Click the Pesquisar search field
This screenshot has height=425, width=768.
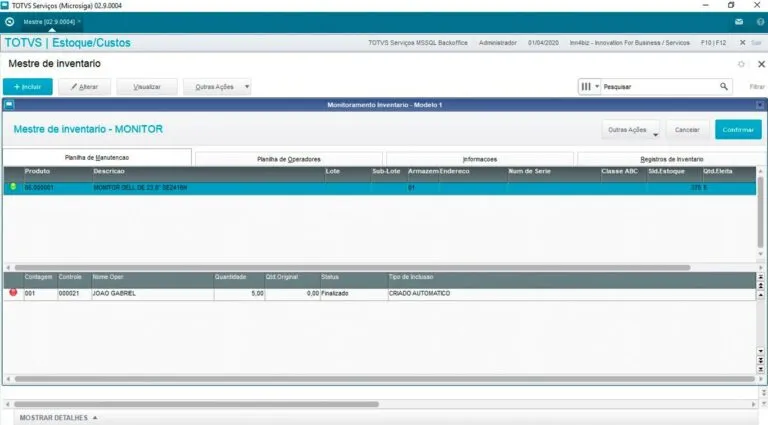(660, 87)
